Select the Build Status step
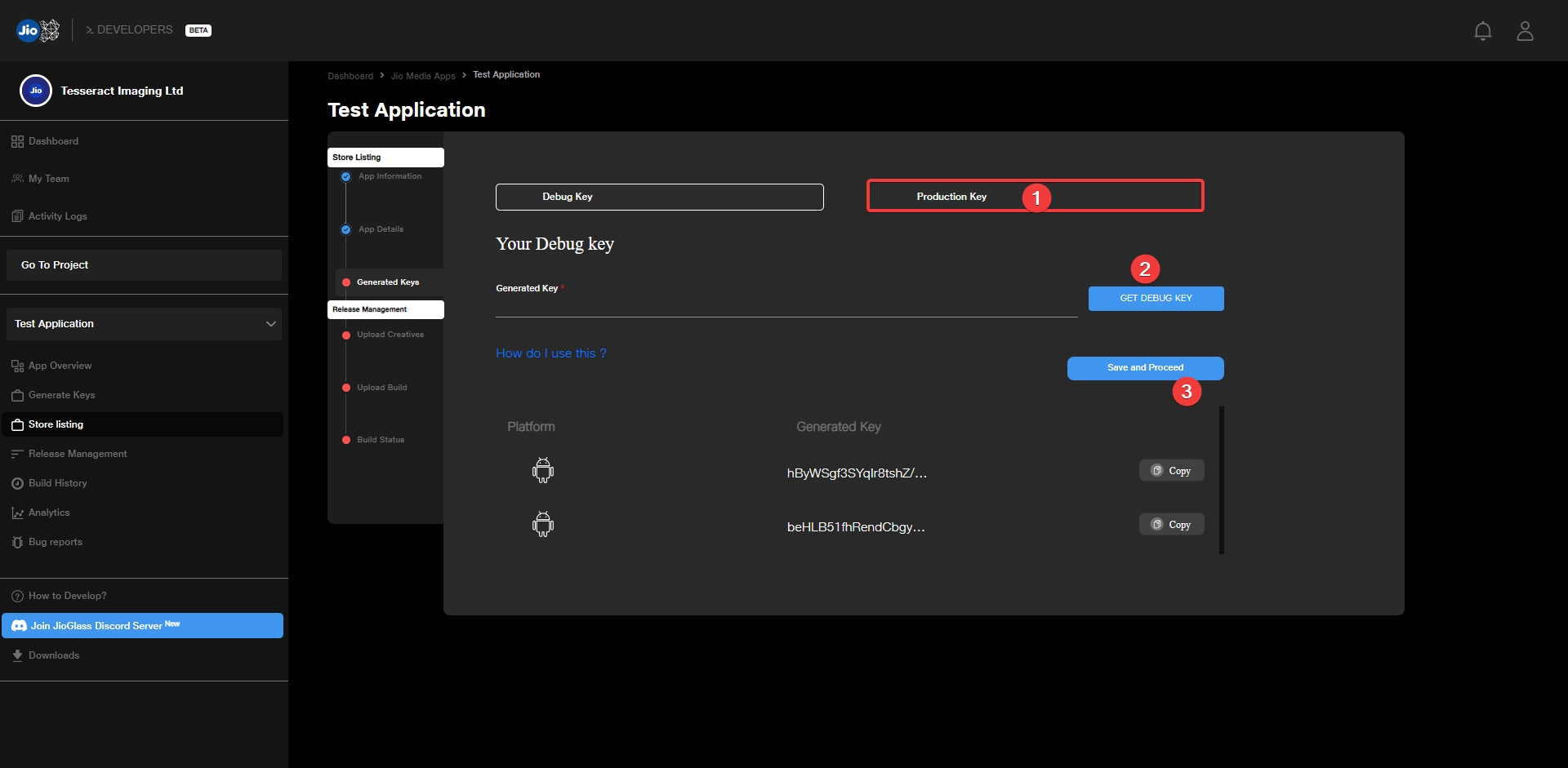 380,440
